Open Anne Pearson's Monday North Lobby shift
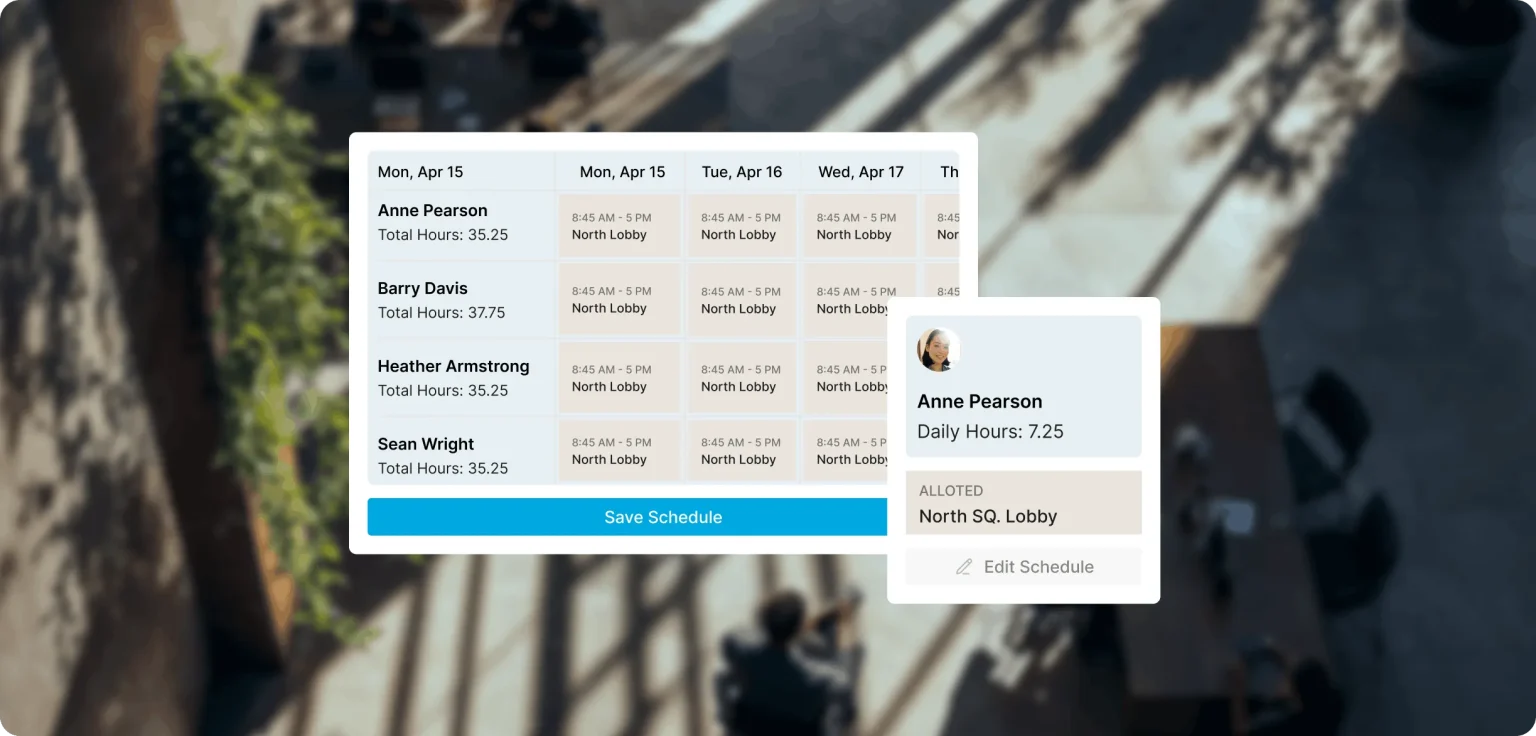Viewport: 1536px width, 736px height. point(619,226)
